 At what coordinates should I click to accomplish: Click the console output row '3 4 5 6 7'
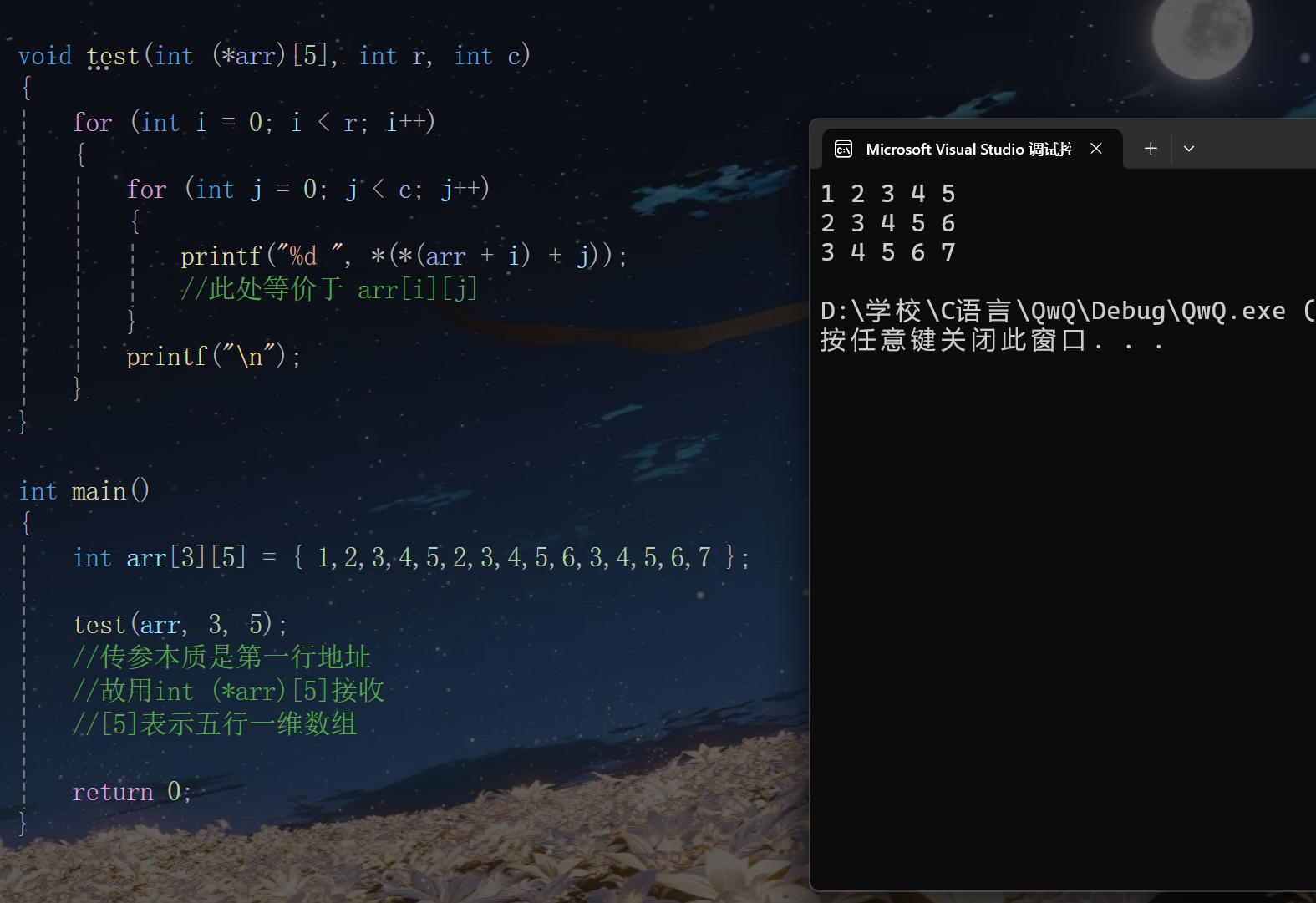point(888,252)
